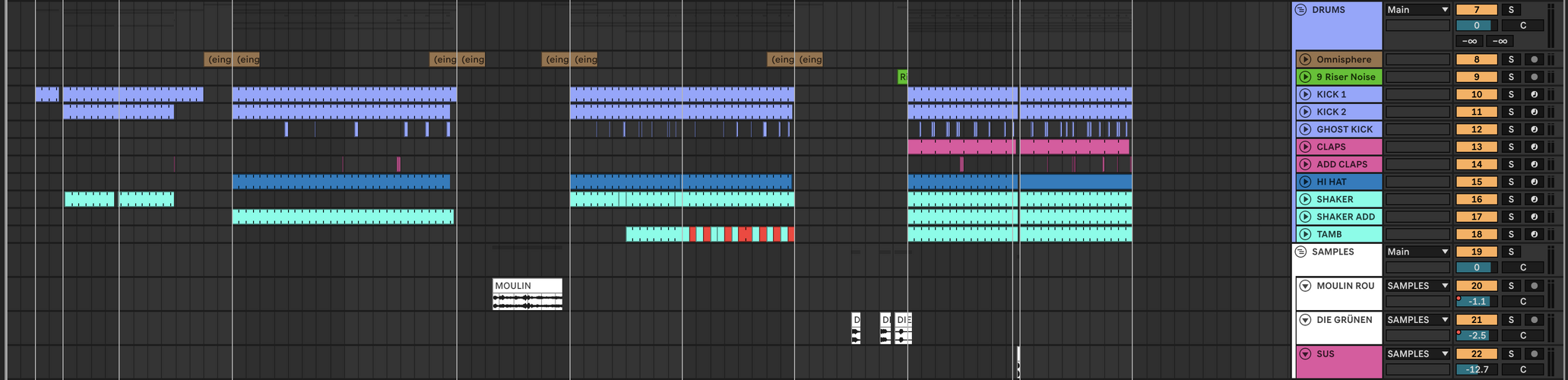
Task: Arm the Omnisphere track for recording
Action: pyautogui.click(x=1534, y=59)
